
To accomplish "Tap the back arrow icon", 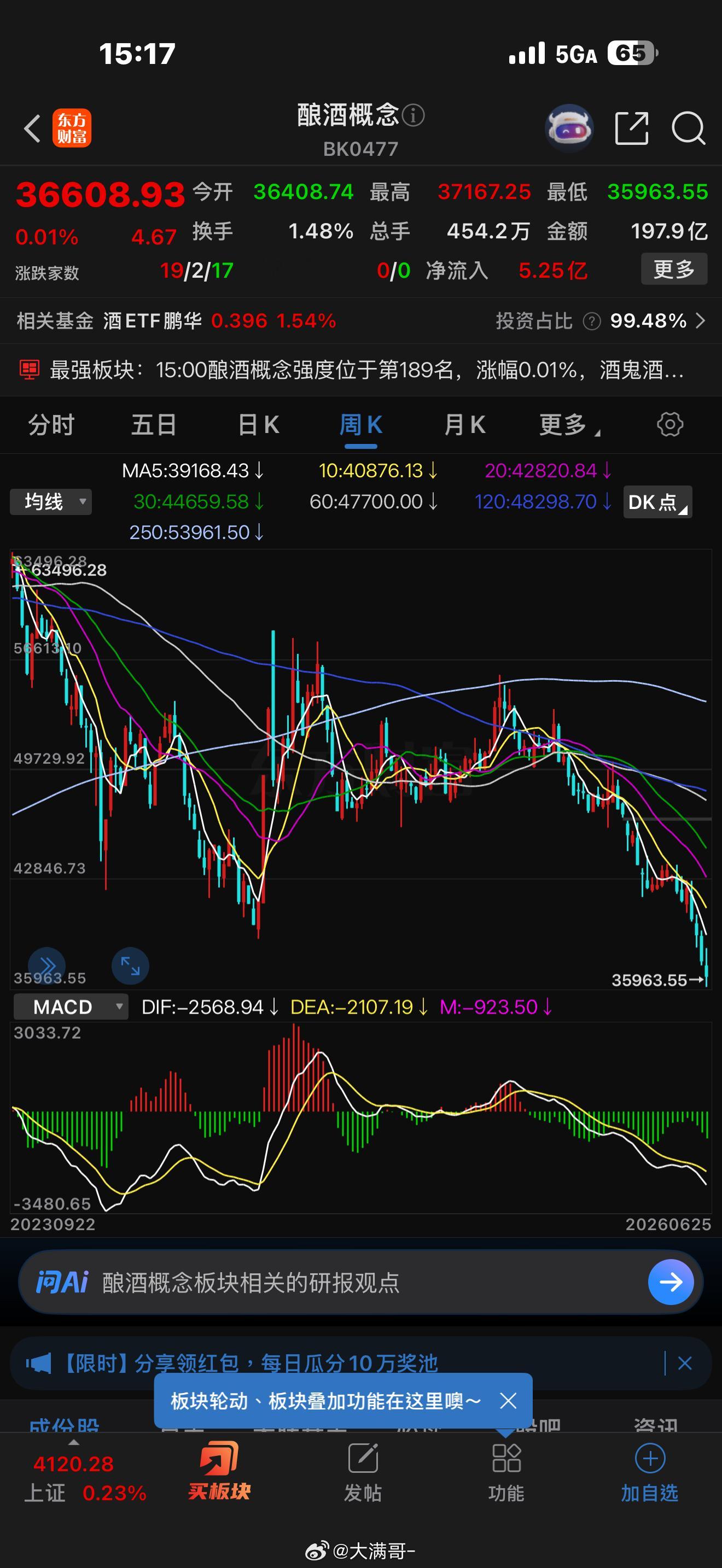I will click(x=32, y=128).
